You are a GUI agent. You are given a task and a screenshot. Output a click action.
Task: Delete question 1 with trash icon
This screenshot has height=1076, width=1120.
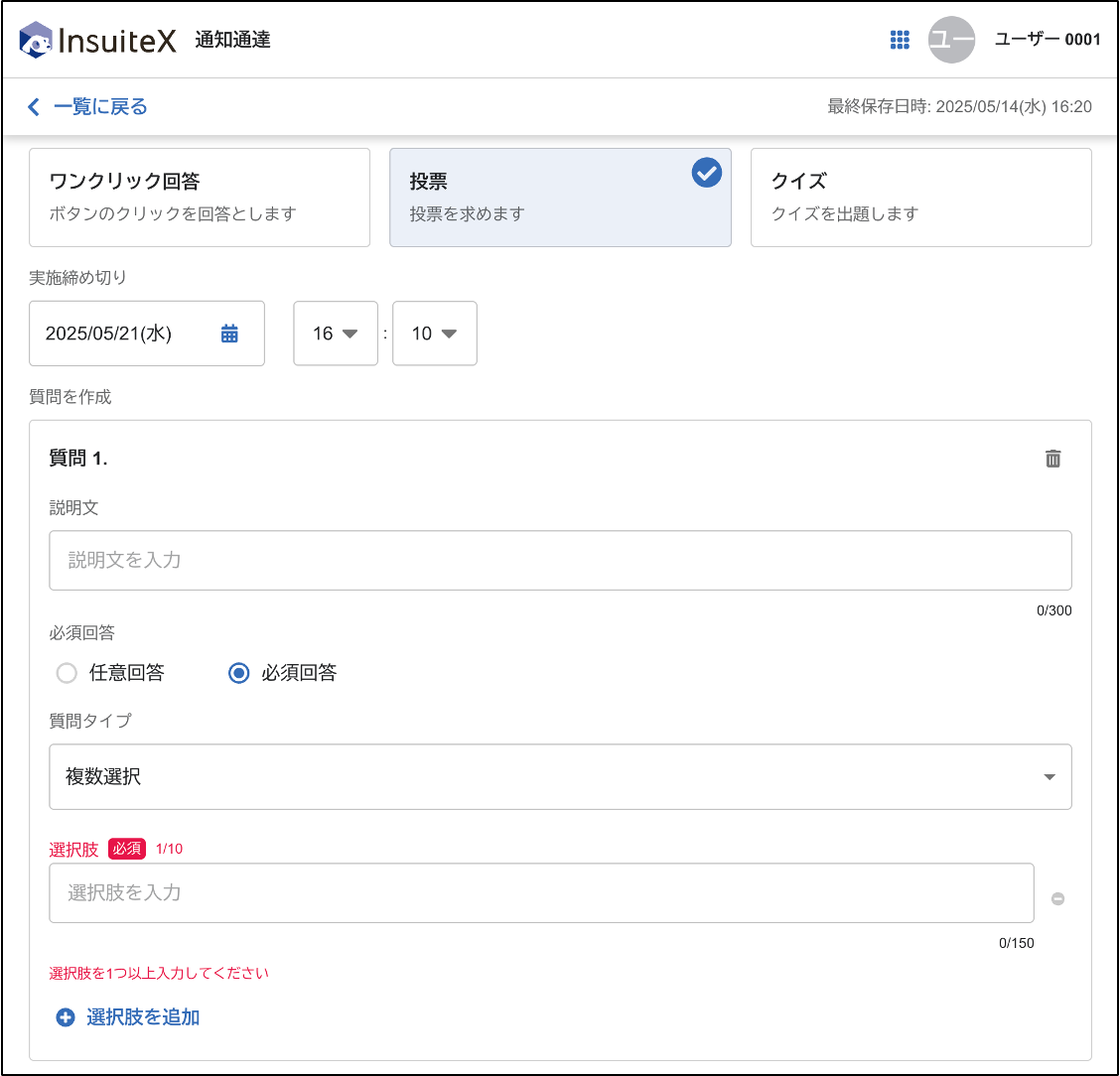pyautogui.click(x=1052, y=459)
